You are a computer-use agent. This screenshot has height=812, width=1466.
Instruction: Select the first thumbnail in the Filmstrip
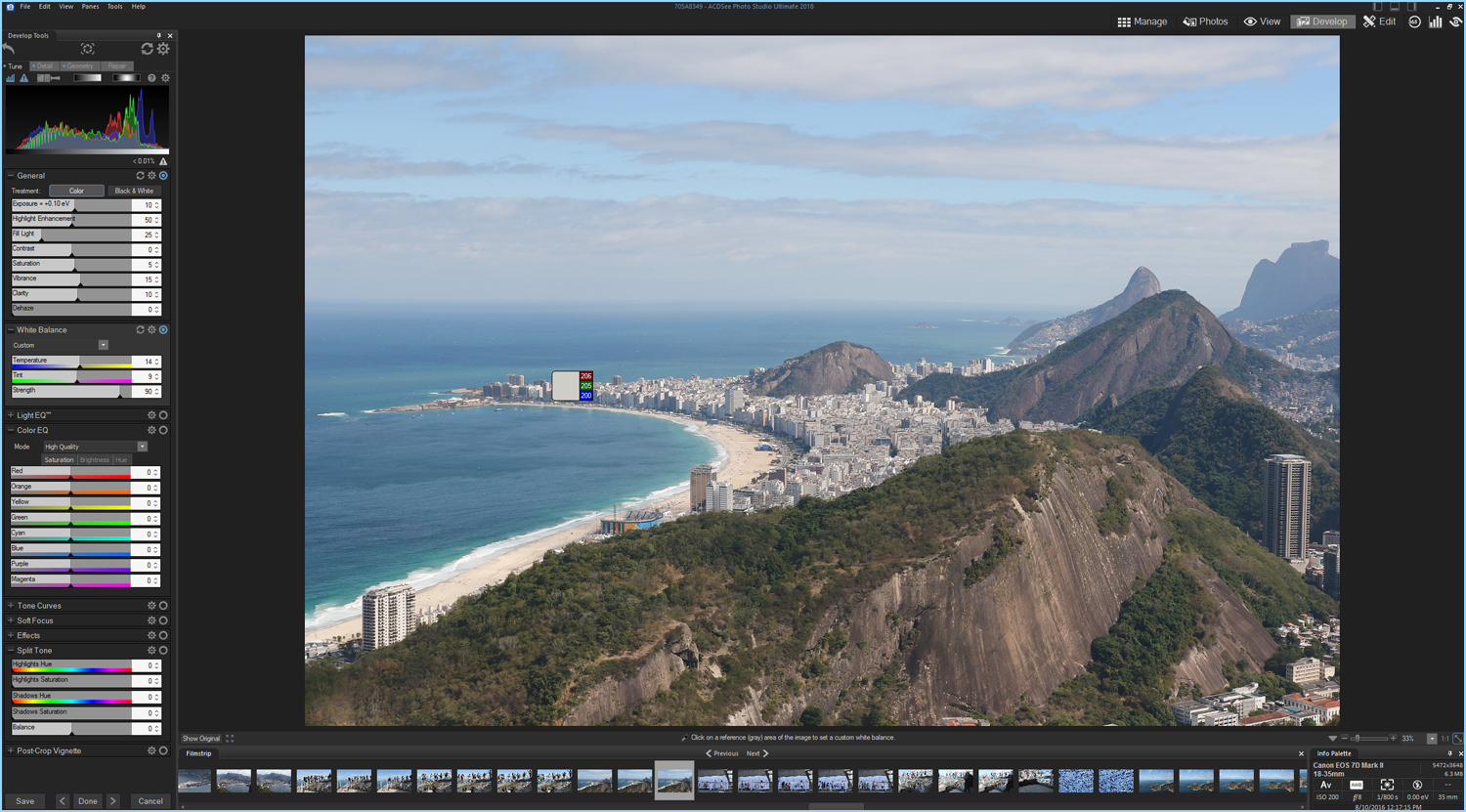194,781
